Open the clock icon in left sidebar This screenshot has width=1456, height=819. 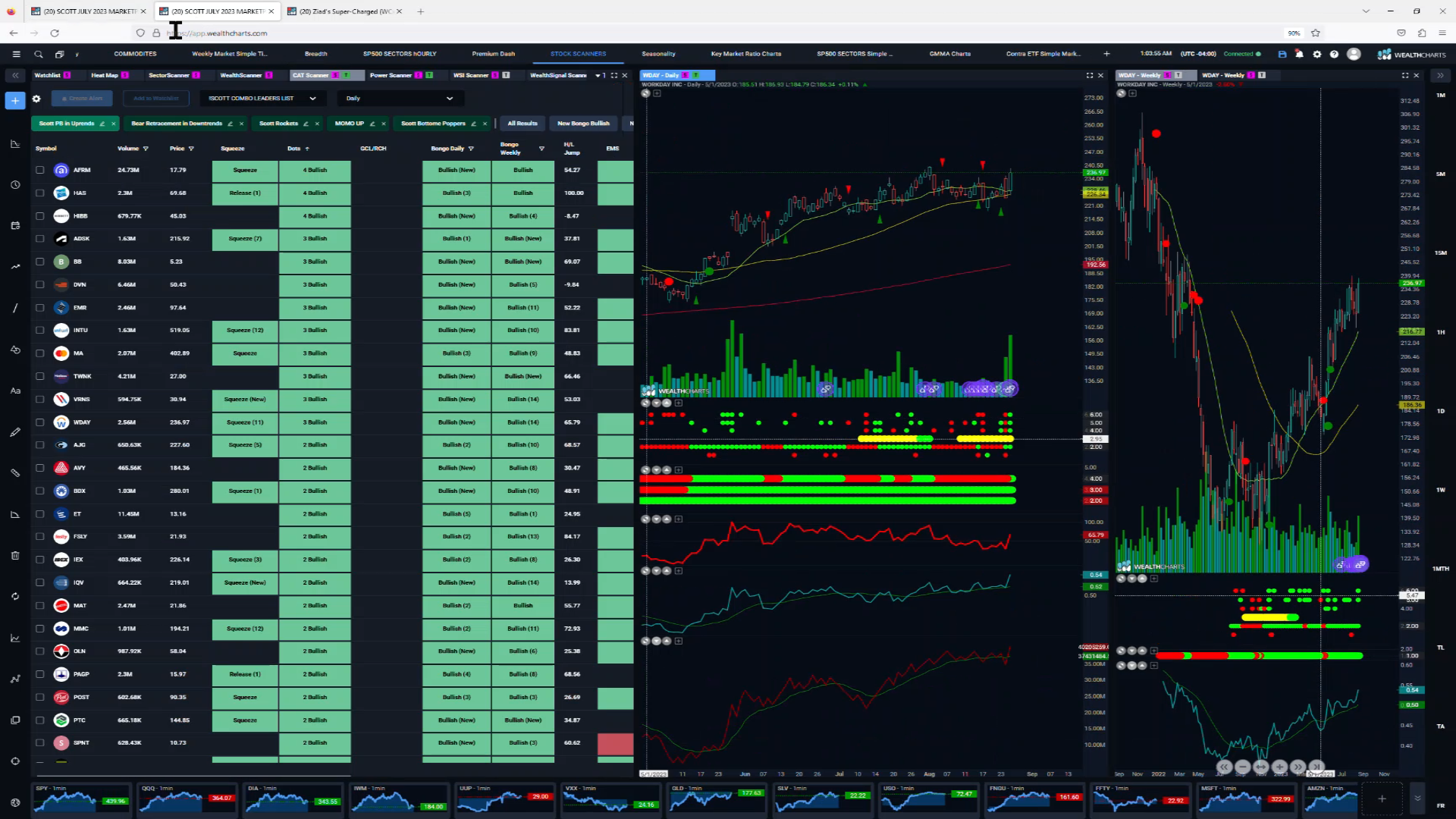pos(15,185)
